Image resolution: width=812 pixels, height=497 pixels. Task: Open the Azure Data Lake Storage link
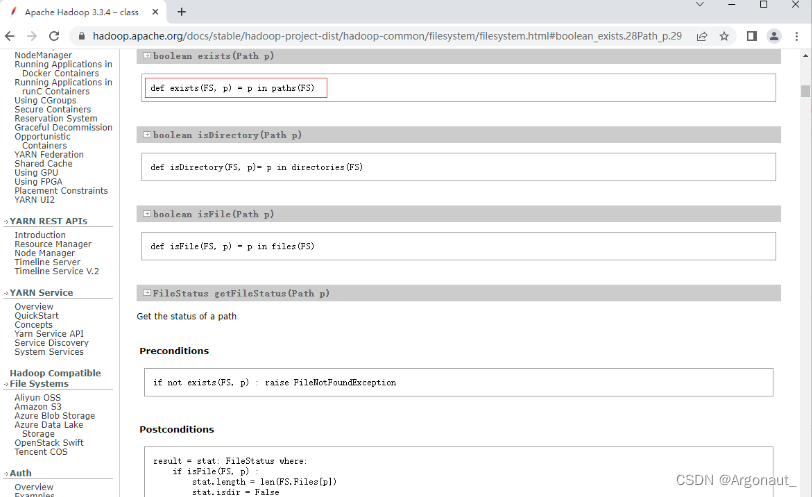[x=49, y=429]
